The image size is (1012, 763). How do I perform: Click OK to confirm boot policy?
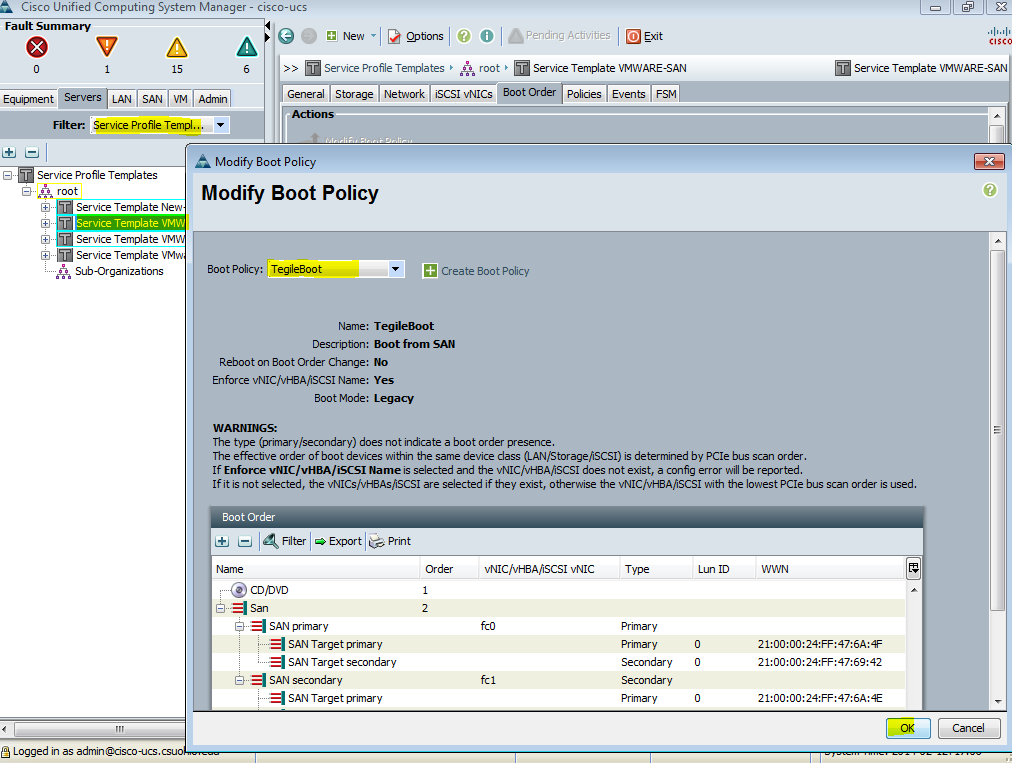pos(908,728)
